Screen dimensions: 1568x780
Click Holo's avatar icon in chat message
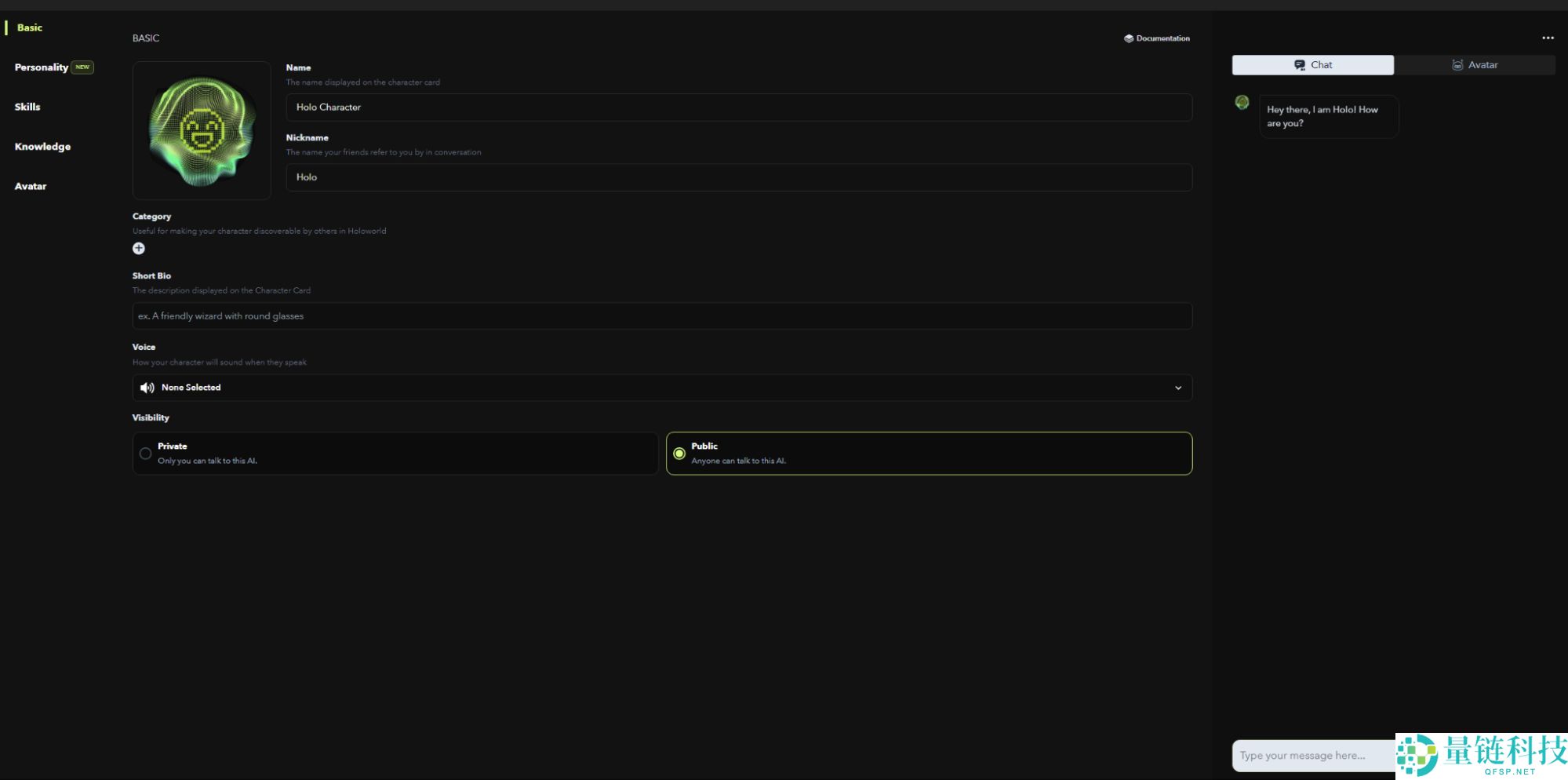point(1242,102)
